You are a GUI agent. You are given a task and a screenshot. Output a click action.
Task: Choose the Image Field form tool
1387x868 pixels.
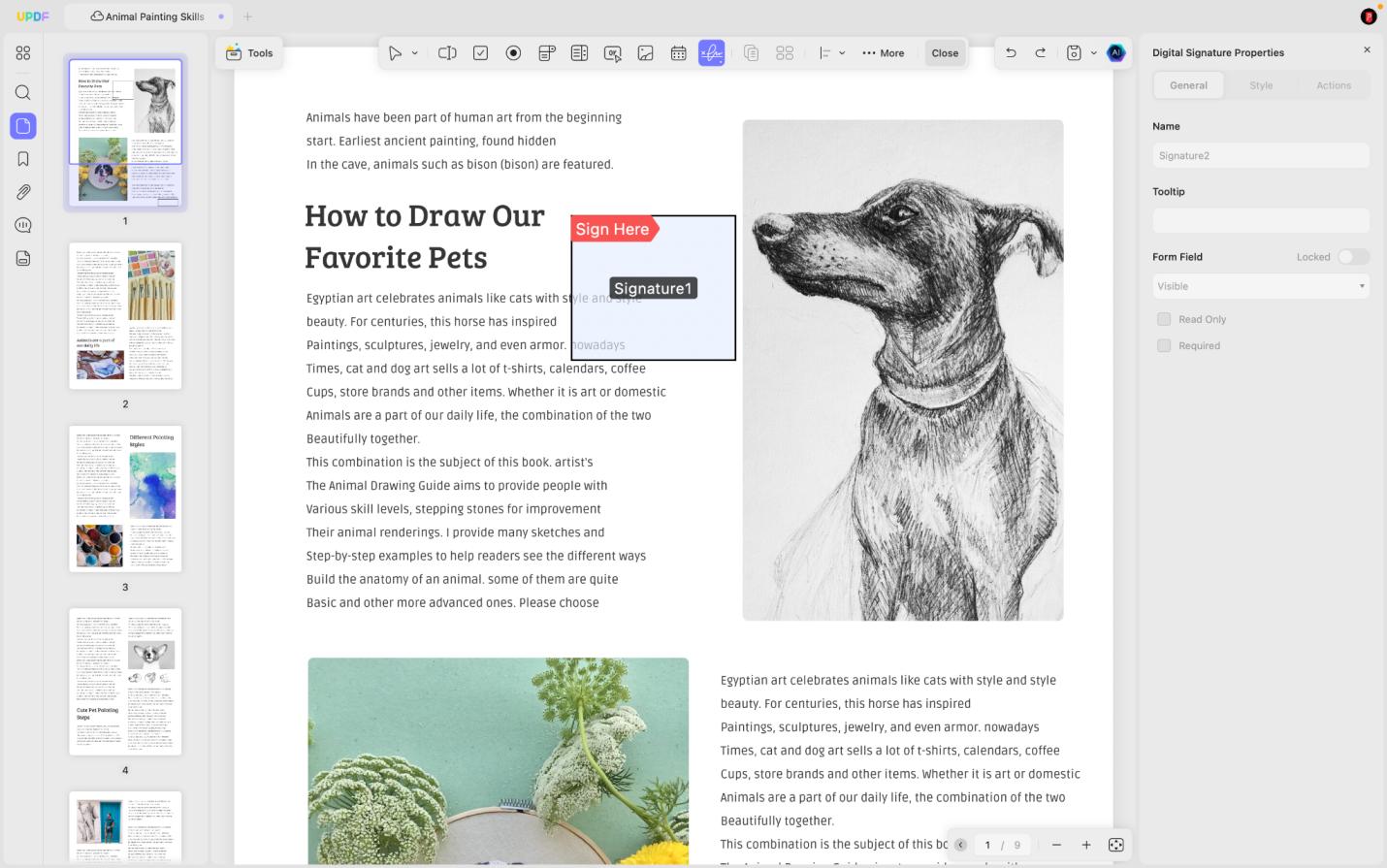(x=645, y=53)
